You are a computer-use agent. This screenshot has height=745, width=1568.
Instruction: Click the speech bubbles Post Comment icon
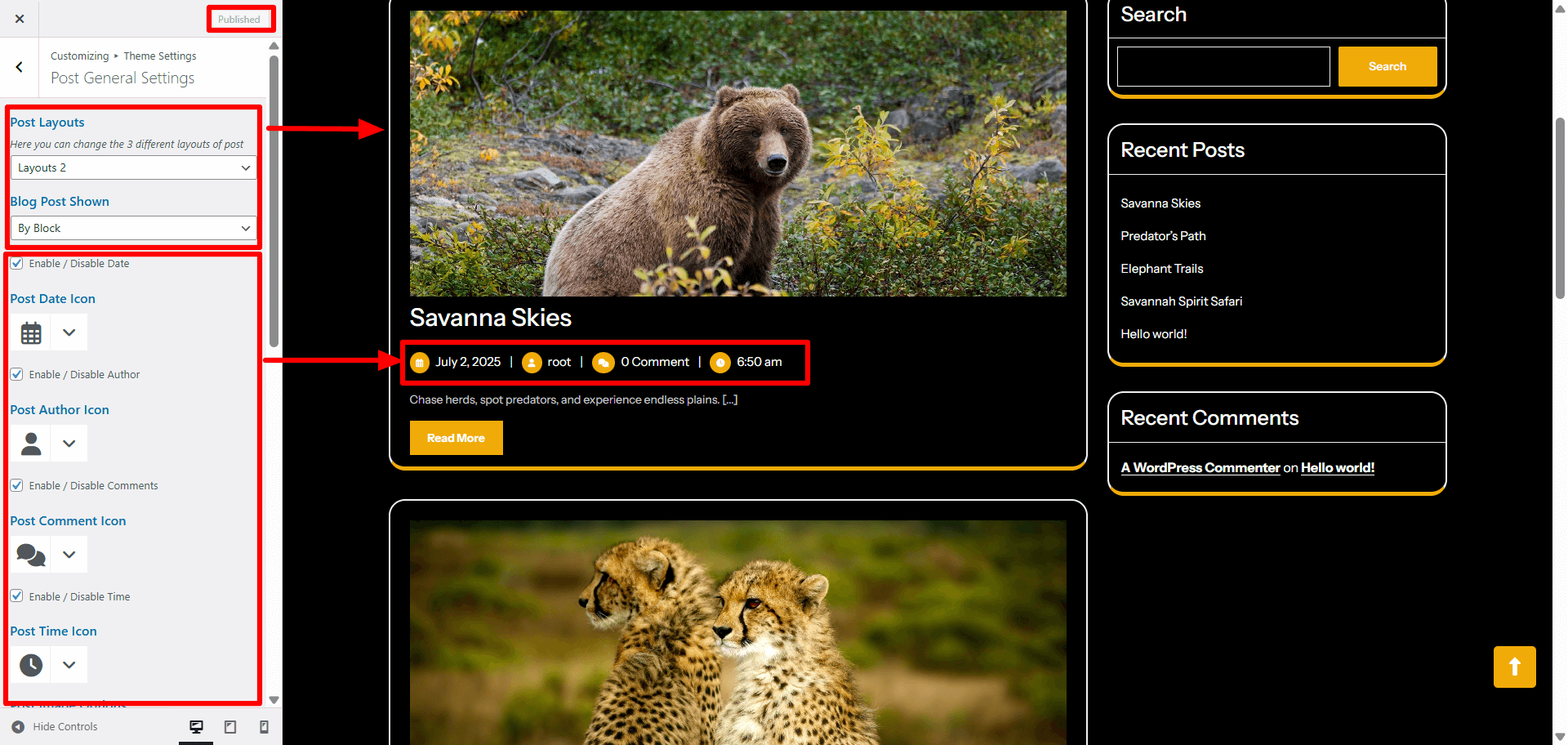click(31, 555)
